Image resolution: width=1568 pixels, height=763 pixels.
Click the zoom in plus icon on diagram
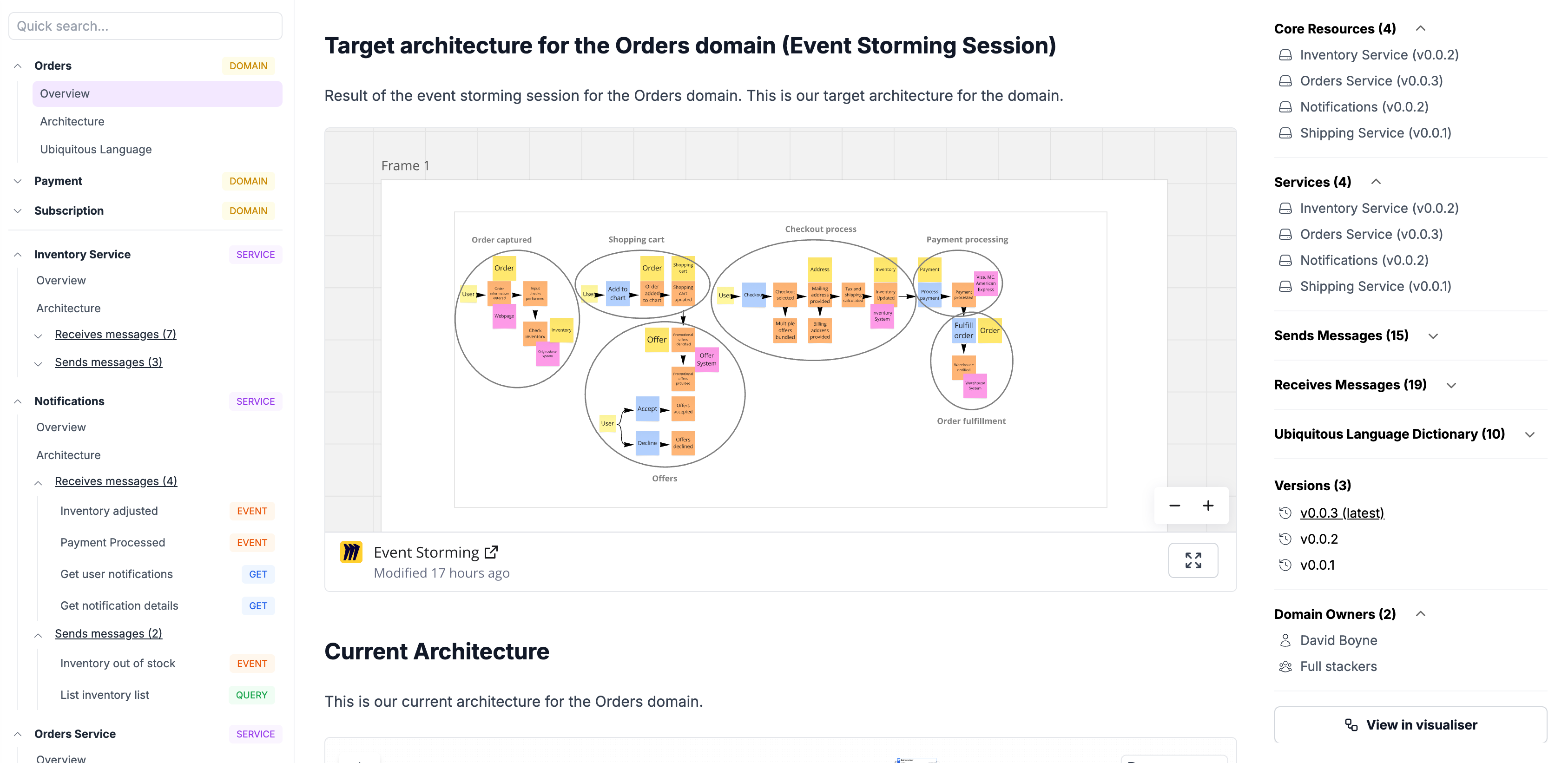coord(1208,506)
